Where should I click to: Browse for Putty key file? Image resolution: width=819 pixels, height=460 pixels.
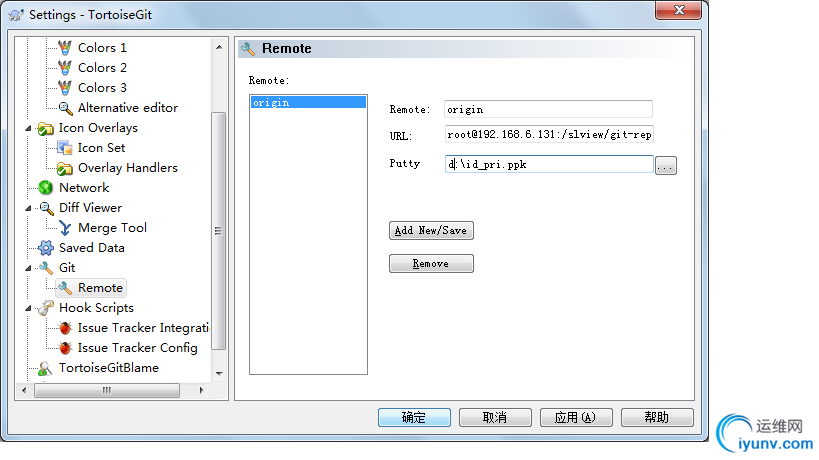click(x=665, y=166)
